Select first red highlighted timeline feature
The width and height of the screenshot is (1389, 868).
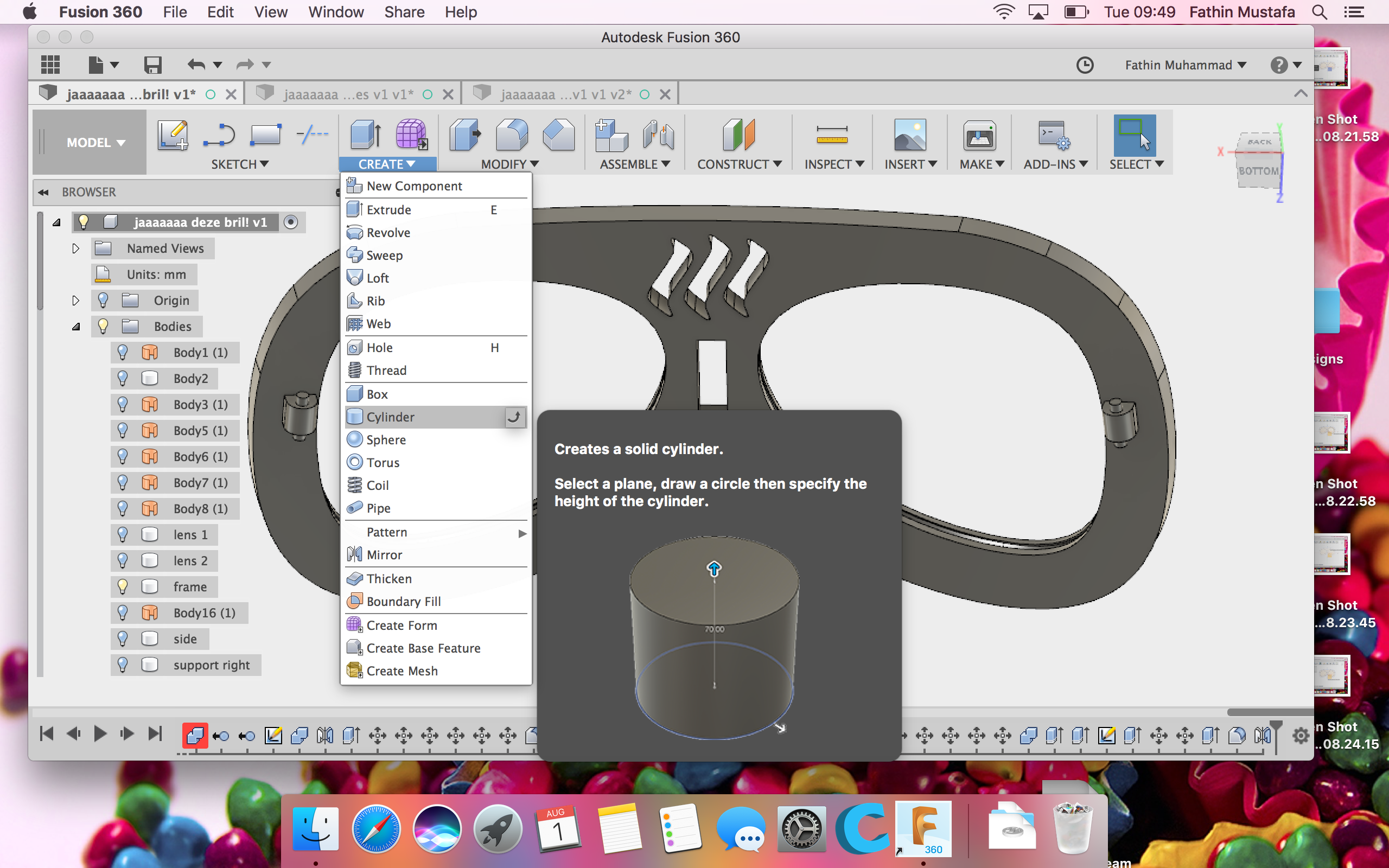click(x=195, y=736)
